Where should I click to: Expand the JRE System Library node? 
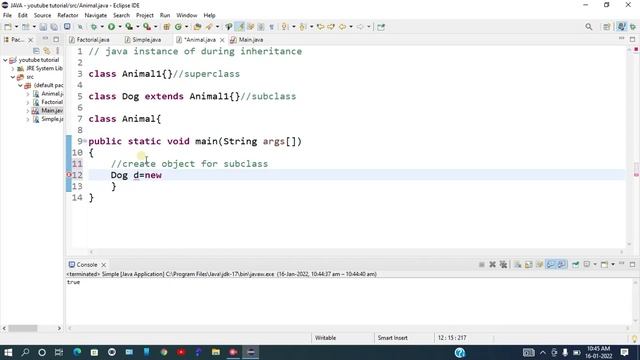pos(13,69)
